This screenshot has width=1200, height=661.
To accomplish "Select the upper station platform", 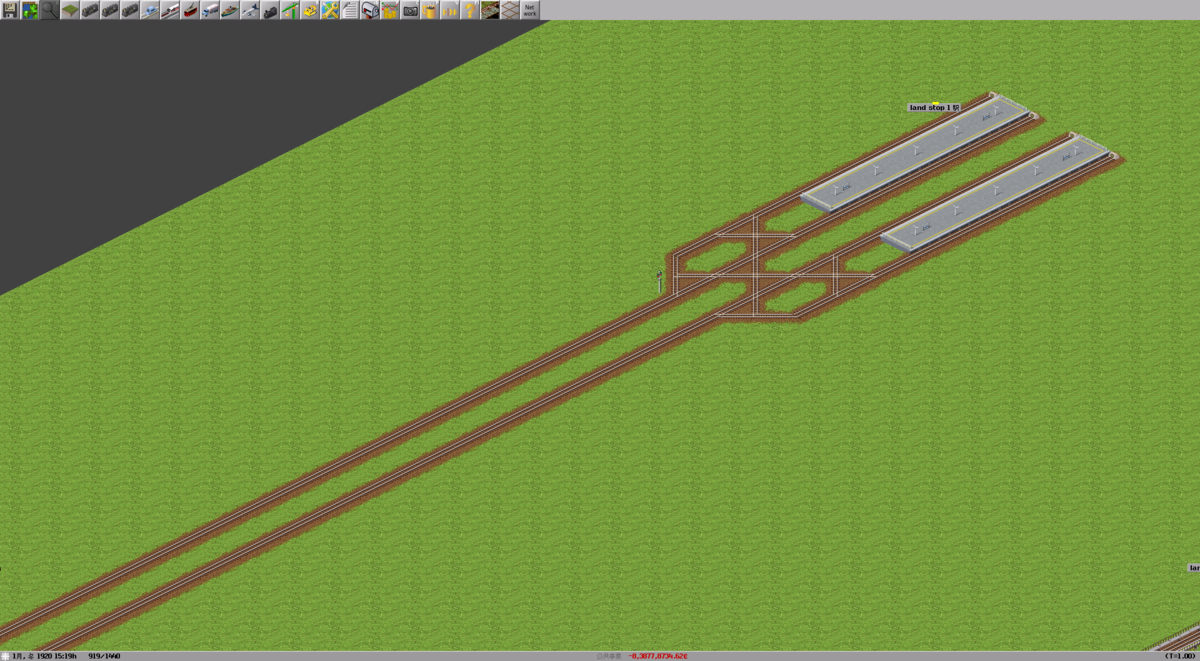I will [x=917, y=155].
